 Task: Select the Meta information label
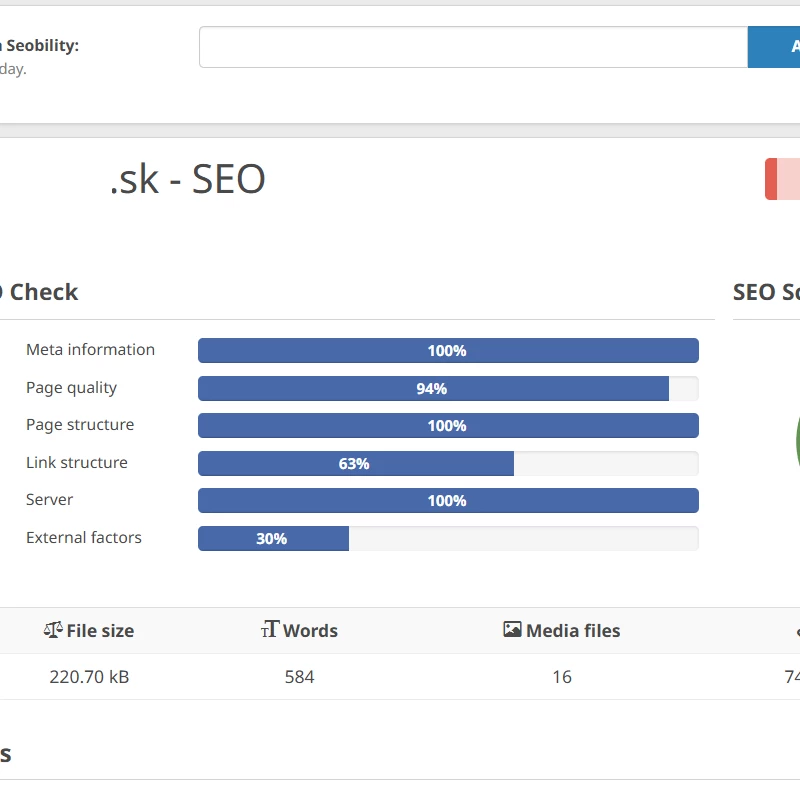click(90, 350)
